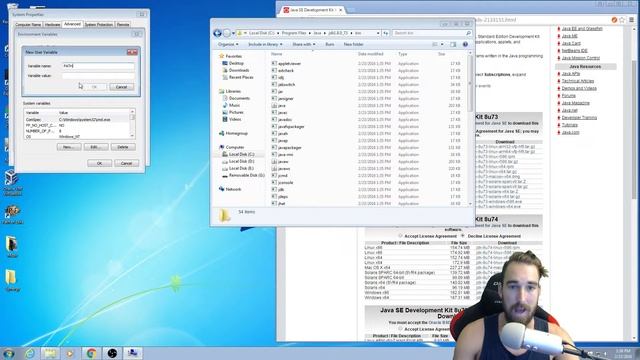Viewport: 640px width, 360px height.
Task: Open the Windows Start menu orb
Action: (9, 353)
